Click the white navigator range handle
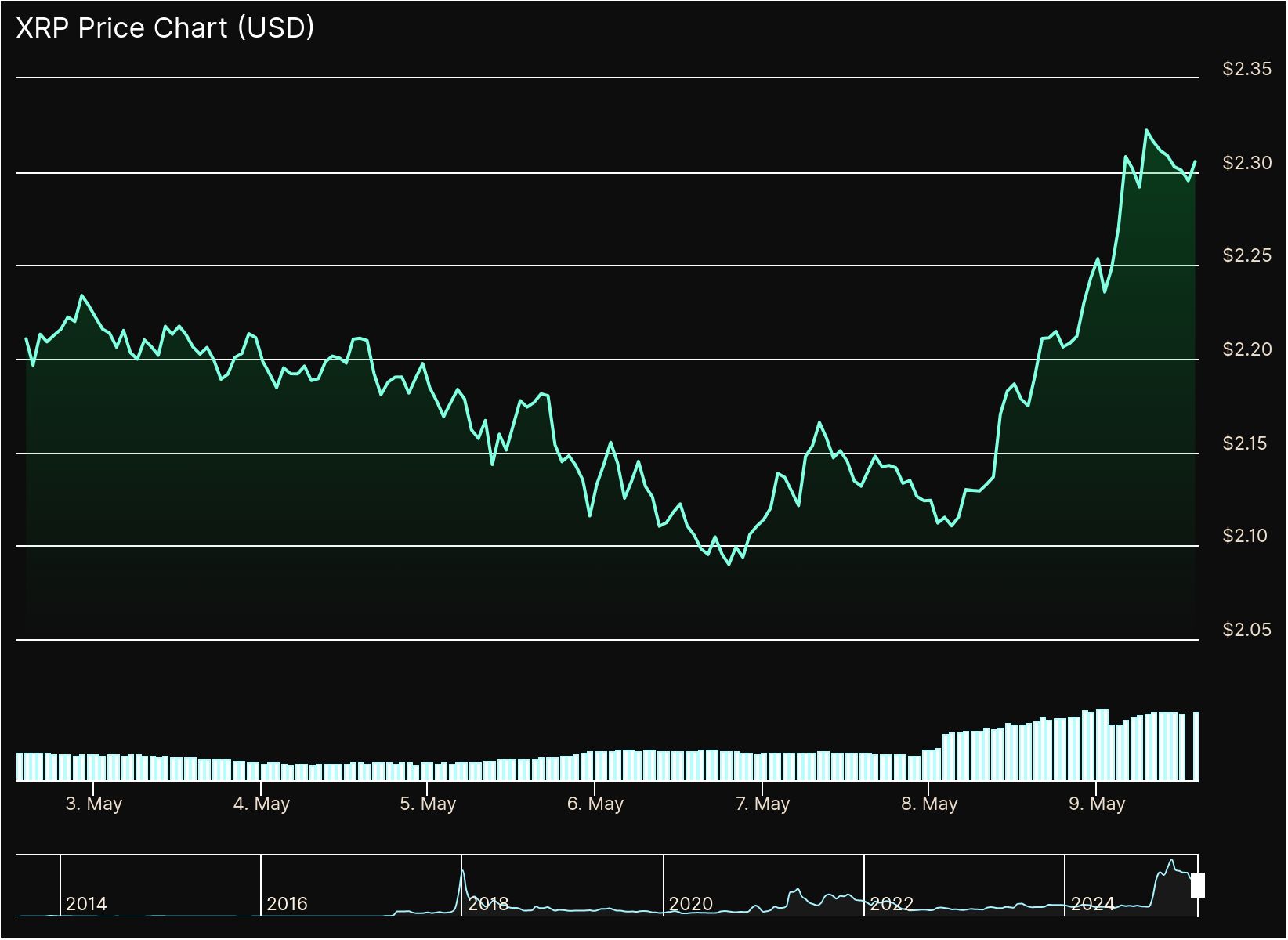 tap(1197, 885)
